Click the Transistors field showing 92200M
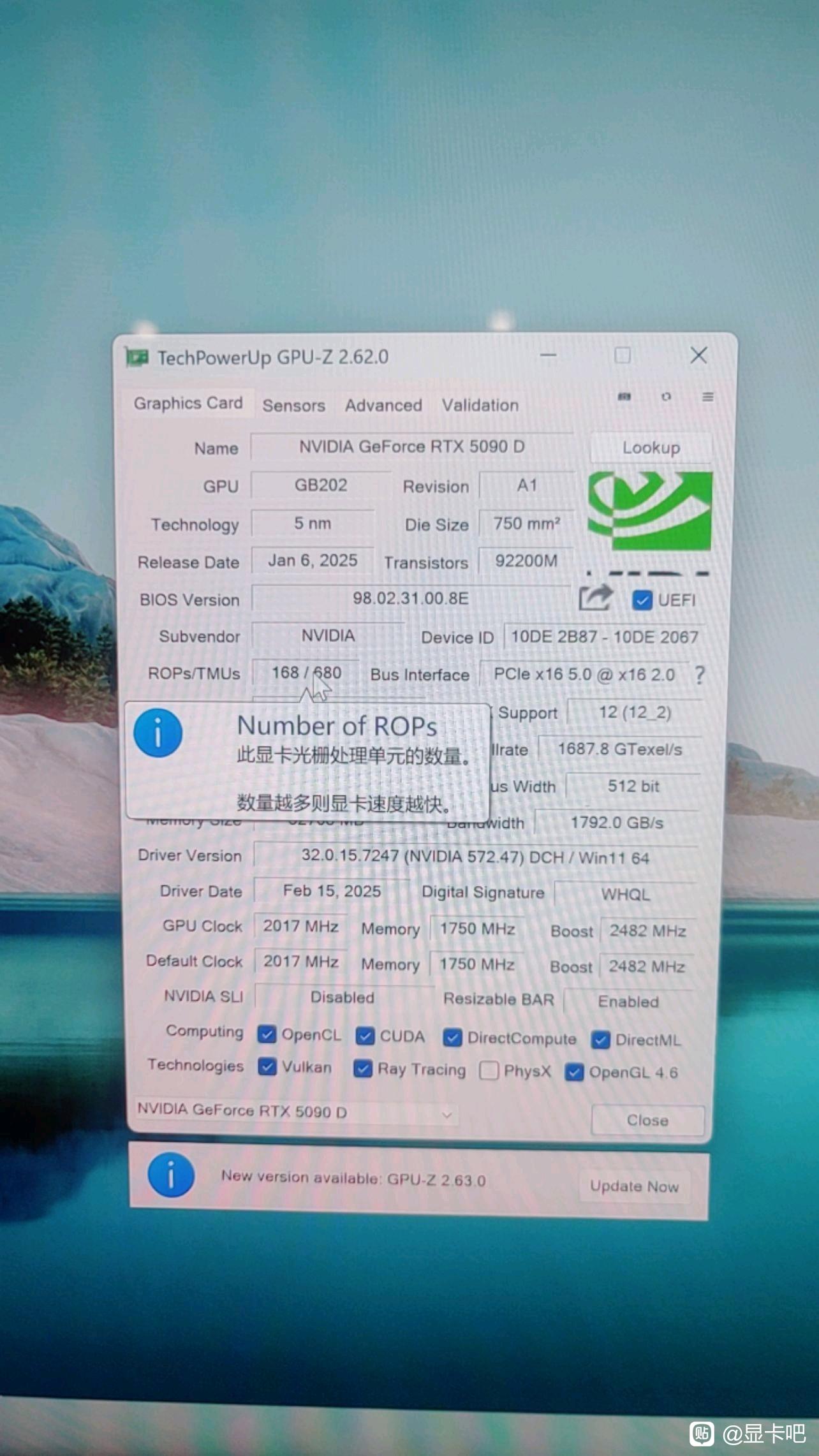 pyautogui.click(x=526, y=561)
